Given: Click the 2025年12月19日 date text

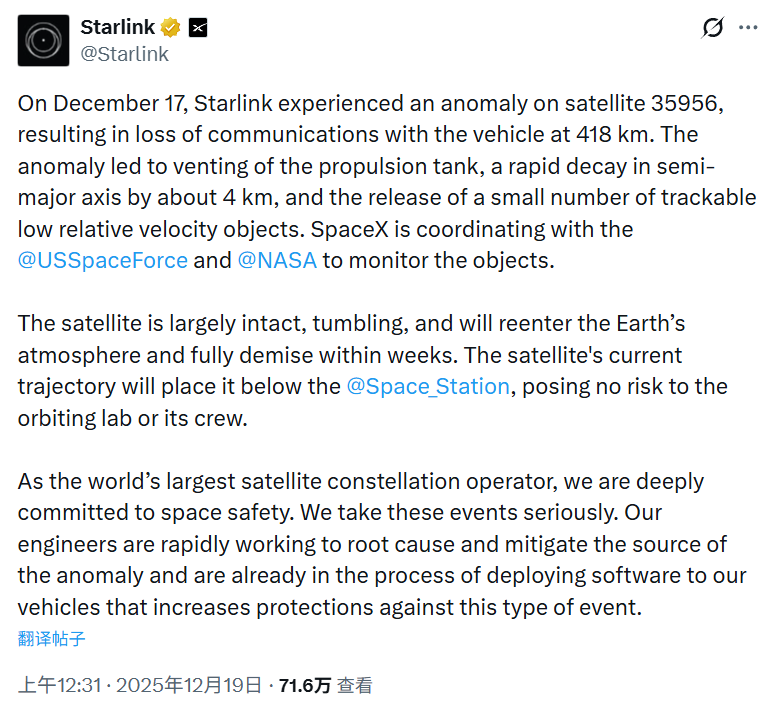Looking at the screenshot, I should point(189,685).
